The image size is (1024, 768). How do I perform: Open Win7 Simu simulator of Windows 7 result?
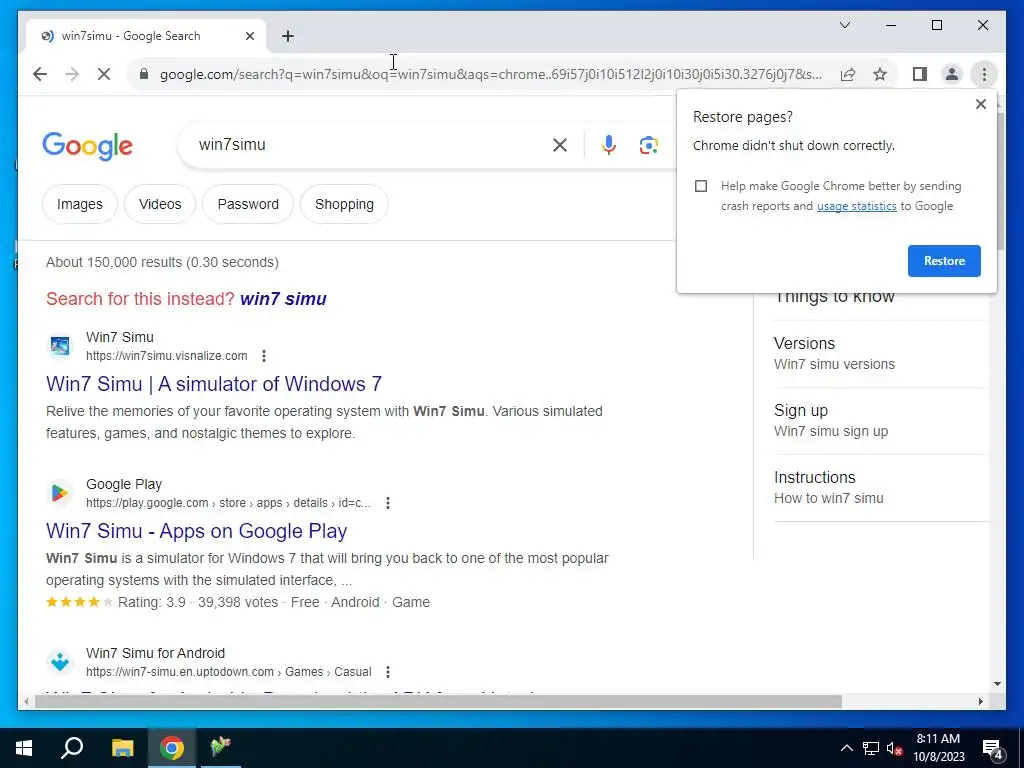(214, 384)
